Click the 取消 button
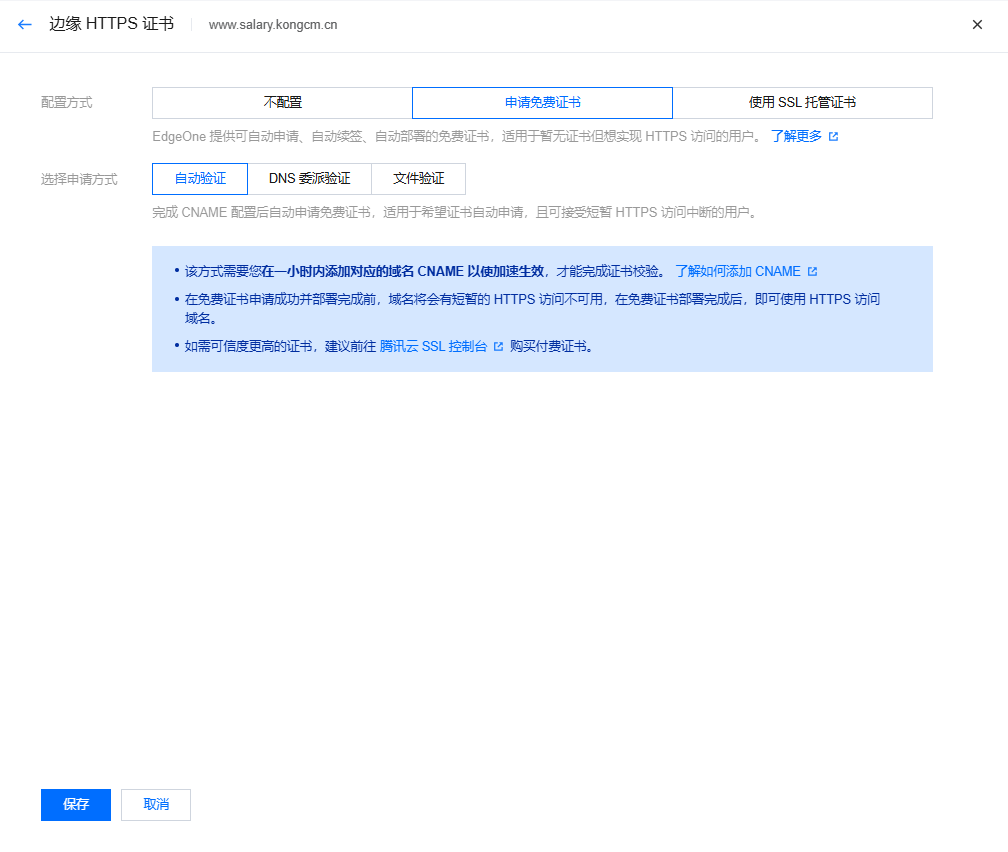 click(155, 805)
